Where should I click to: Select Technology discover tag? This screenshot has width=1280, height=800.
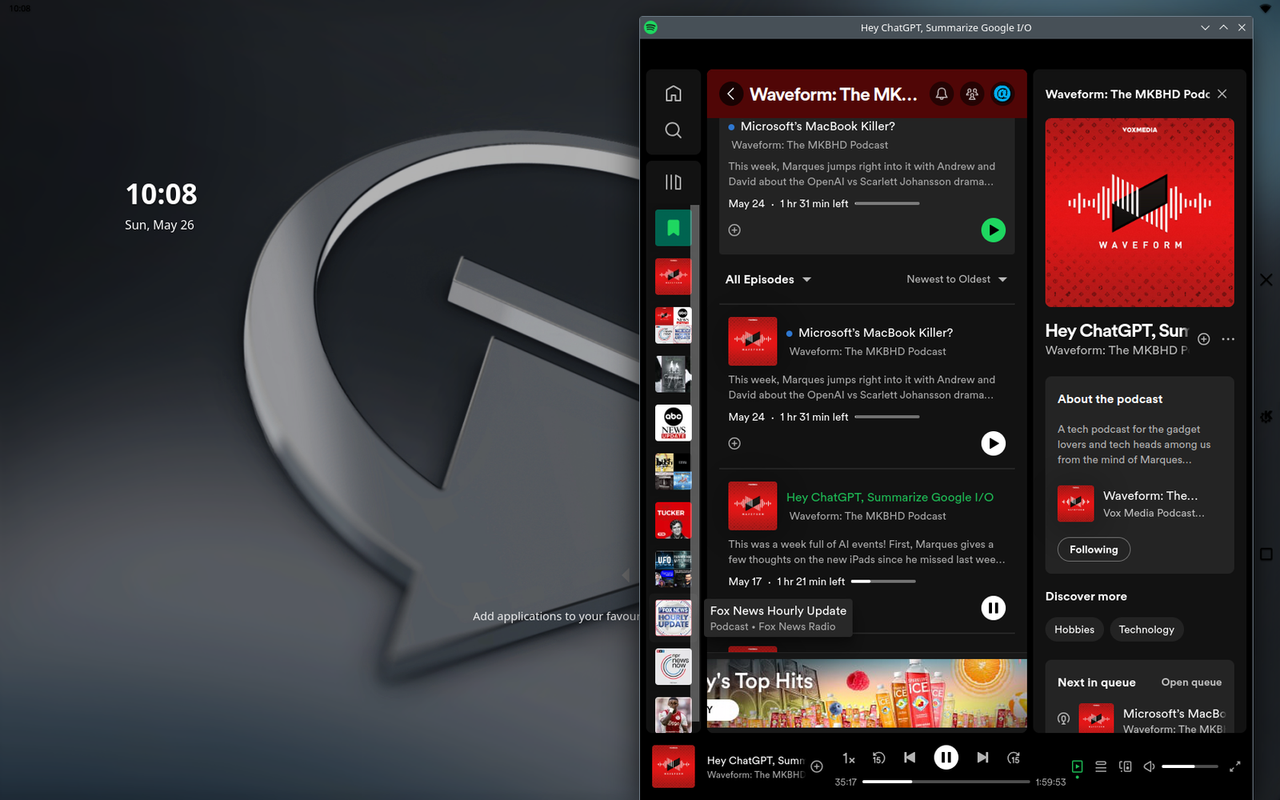[1146, 629]
